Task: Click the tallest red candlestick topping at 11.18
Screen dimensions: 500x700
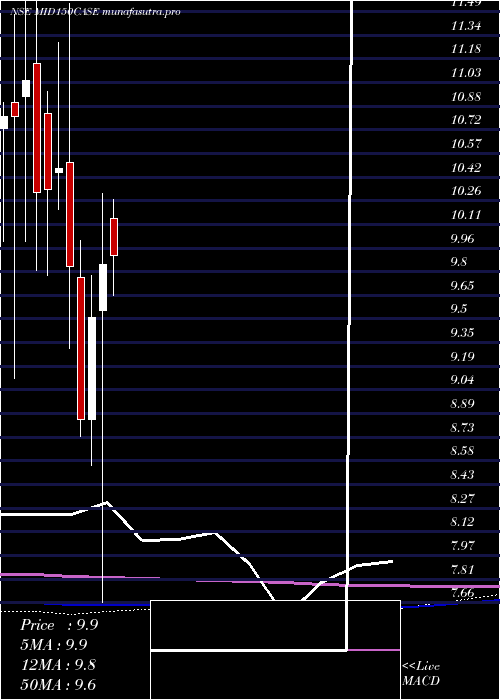Action: pyautogui.click(x=37, y=128)
